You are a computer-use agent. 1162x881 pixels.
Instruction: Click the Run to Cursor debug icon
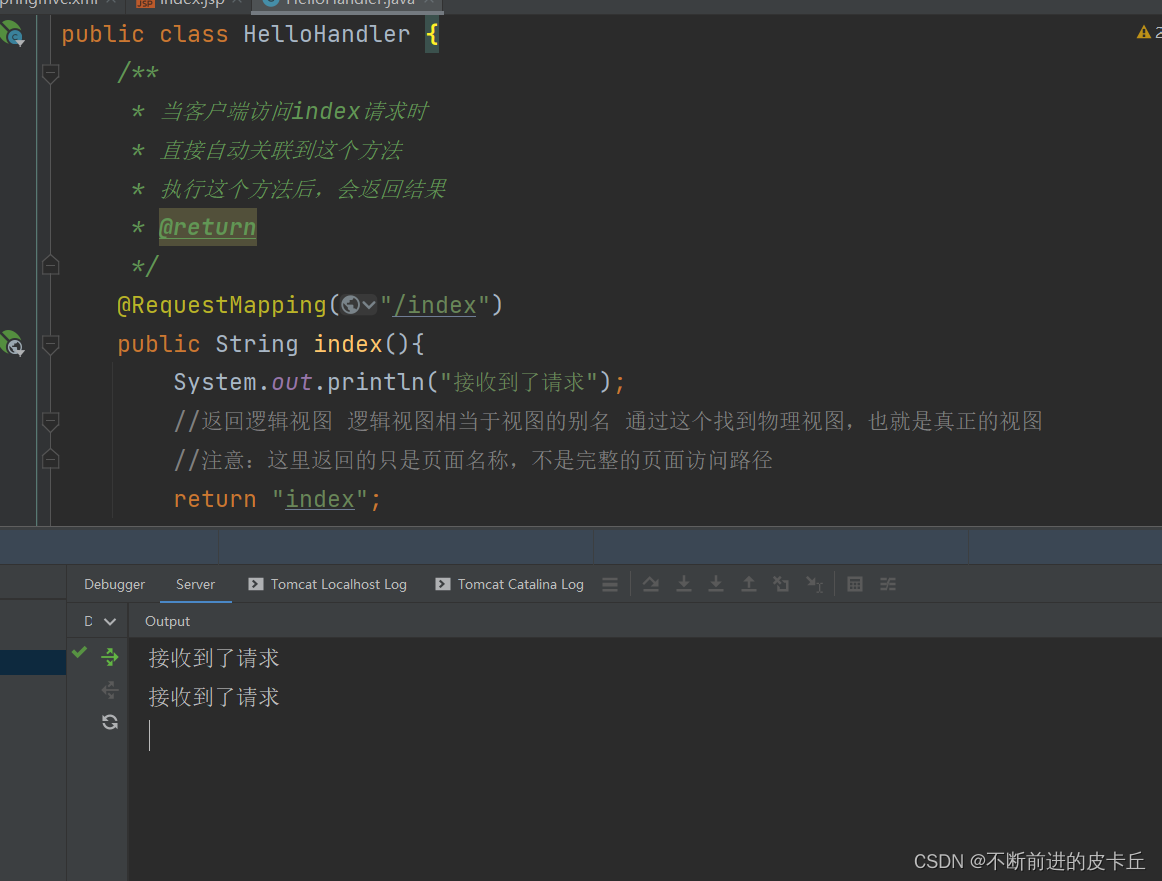tap(814, 585)
